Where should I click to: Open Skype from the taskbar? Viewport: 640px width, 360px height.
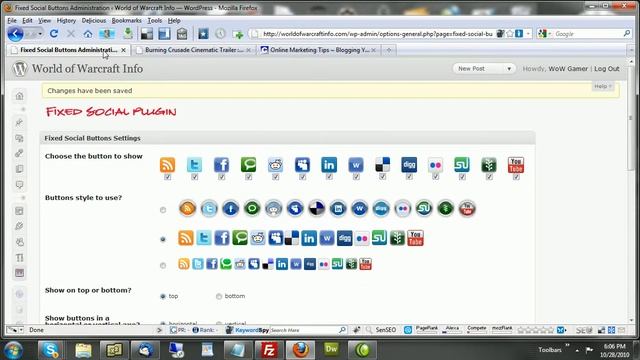[51, 350]
